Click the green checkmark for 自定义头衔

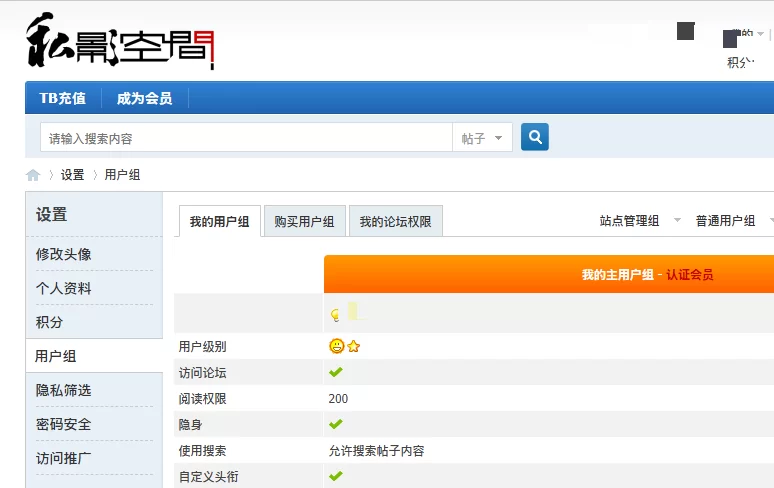(x=336, y=476)
